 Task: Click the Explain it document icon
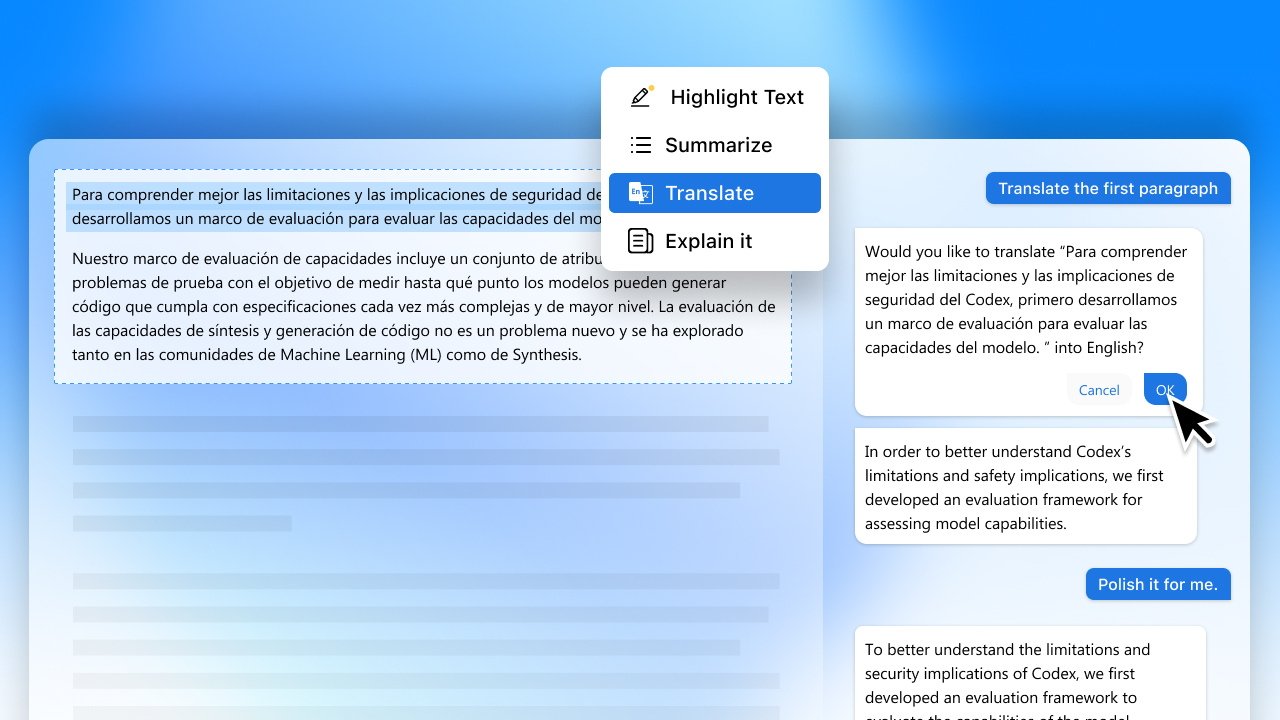point(640,241)
